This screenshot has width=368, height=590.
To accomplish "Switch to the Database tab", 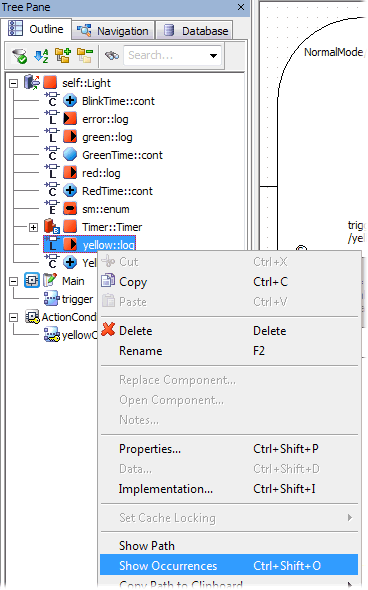I will 195,30.
